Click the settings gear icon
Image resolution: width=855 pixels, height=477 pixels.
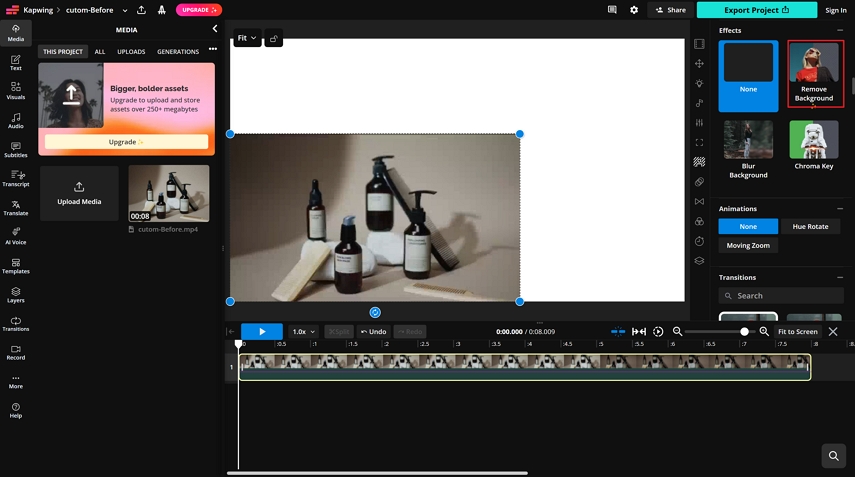click(634, 10)
